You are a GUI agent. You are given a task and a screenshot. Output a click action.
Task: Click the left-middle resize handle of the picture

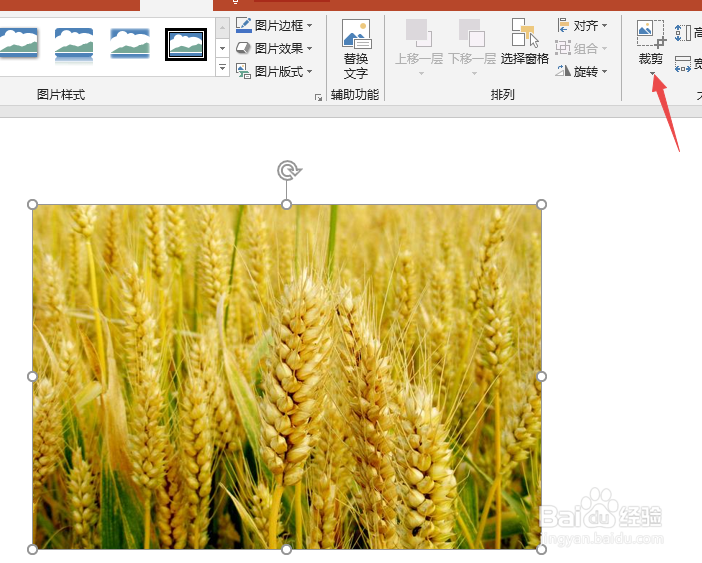(32, 376)
